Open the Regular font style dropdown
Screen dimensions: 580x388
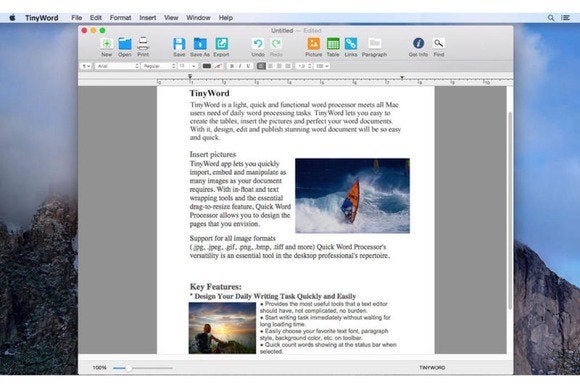[x=158, y=66]
